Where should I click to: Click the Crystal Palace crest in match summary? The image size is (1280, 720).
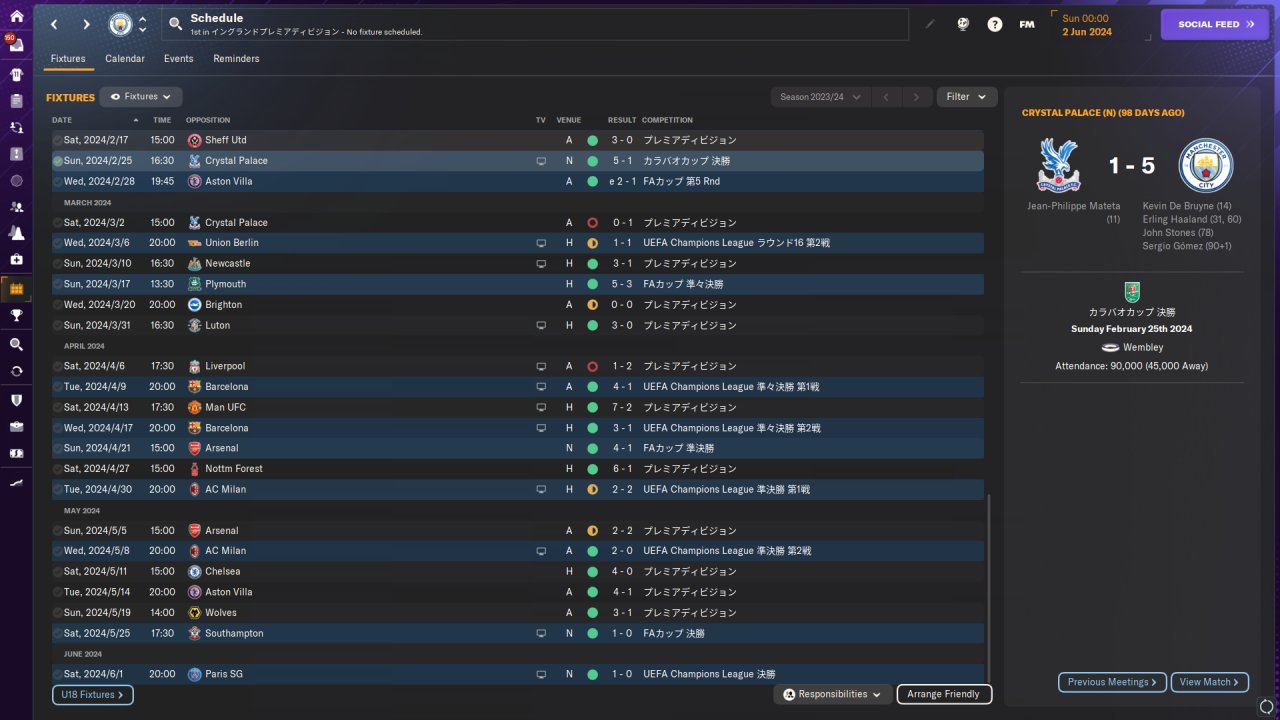[1059, 165]
